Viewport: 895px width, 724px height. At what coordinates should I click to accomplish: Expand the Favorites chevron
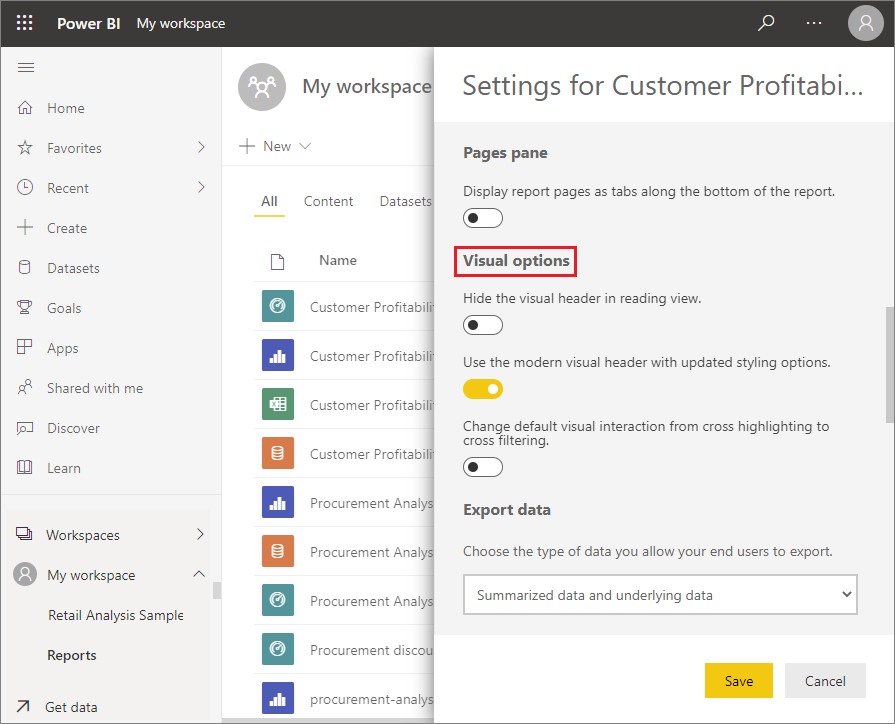(201, 147)
